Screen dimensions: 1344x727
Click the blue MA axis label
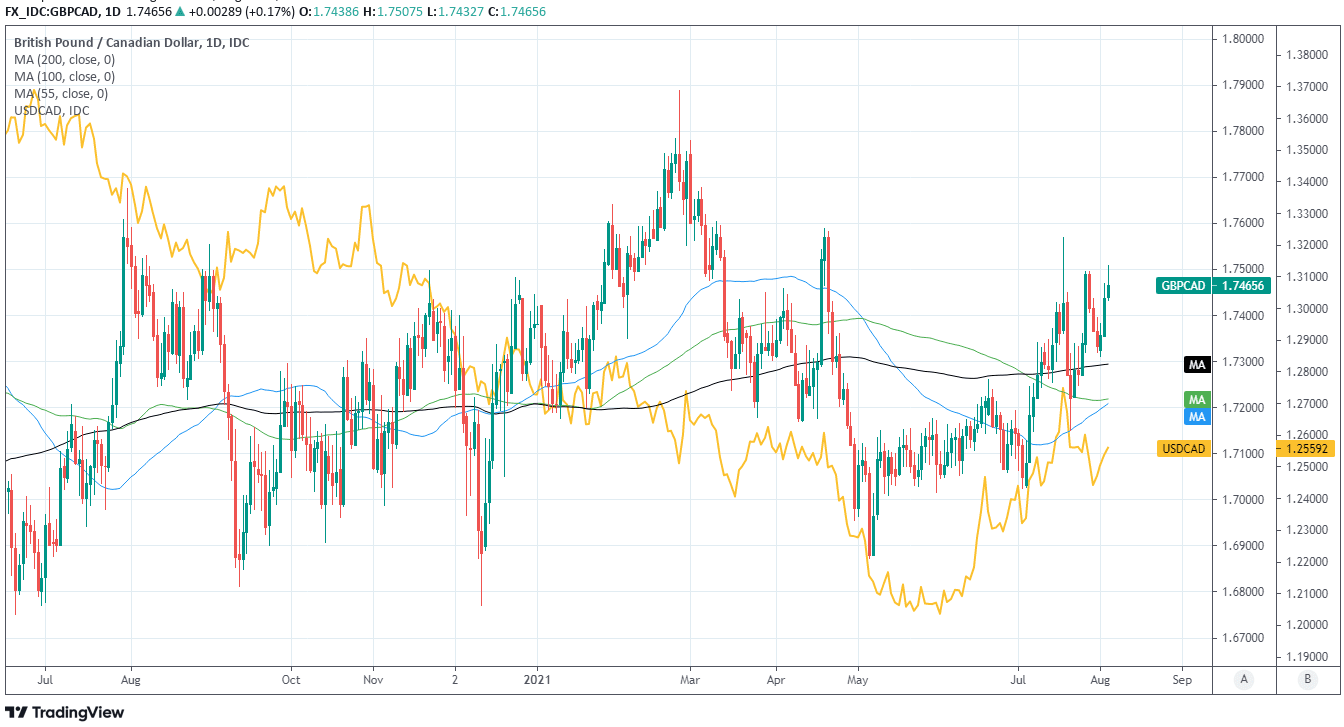(1197, 415)
